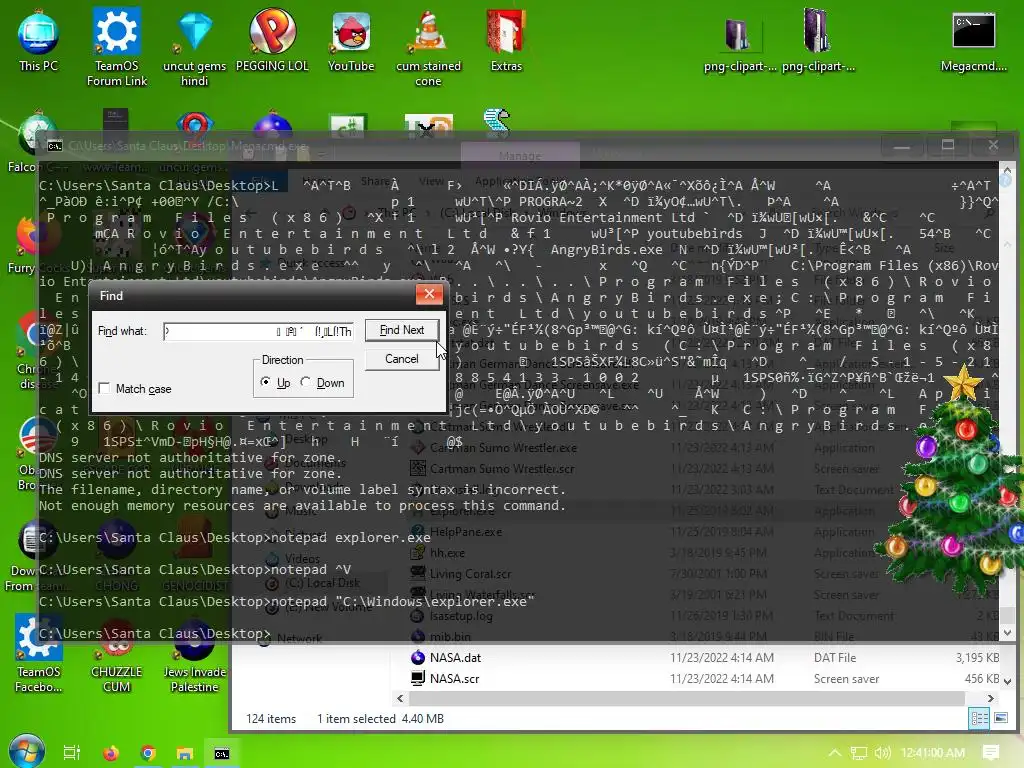
Task: Launch Chrome from the taskbar
Action: click(x=148, y=753)
